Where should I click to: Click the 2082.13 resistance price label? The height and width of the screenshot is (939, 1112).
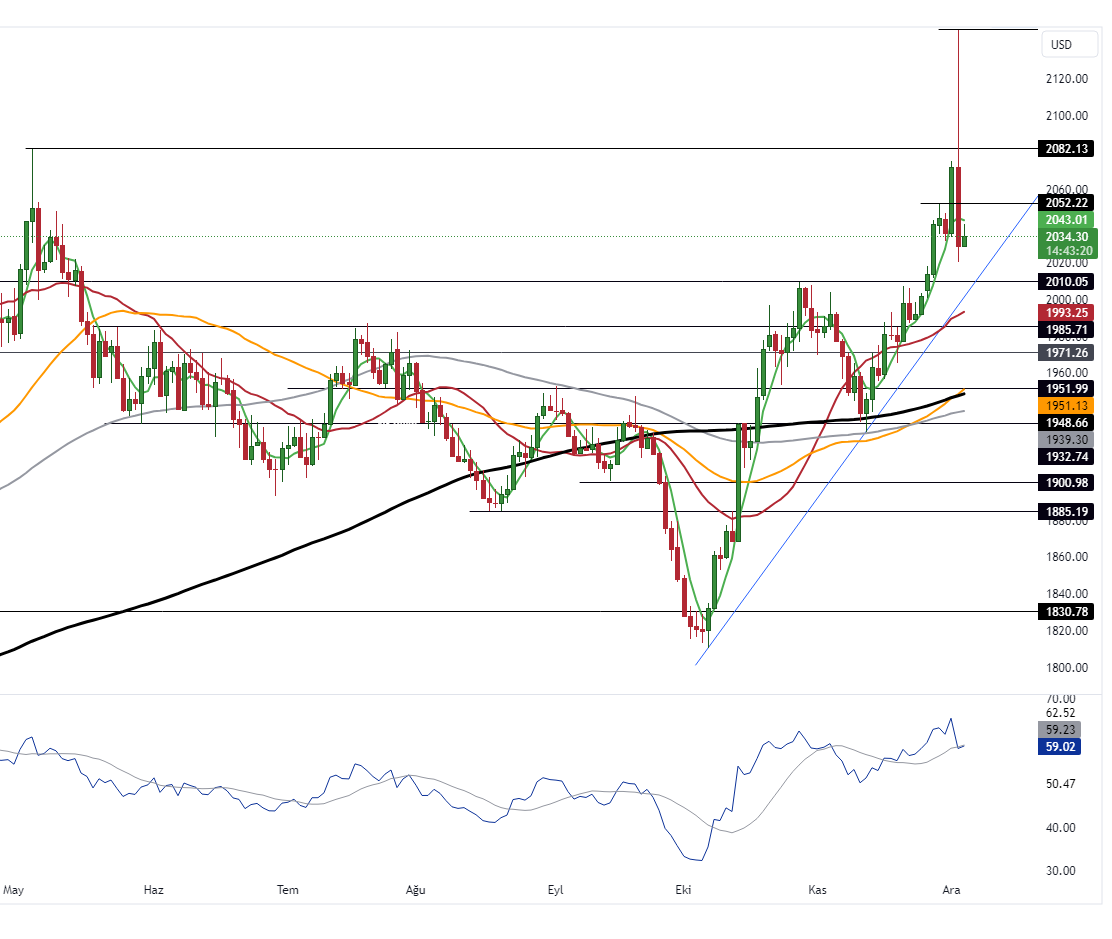pyautogui.click(x=1066, y=149)
